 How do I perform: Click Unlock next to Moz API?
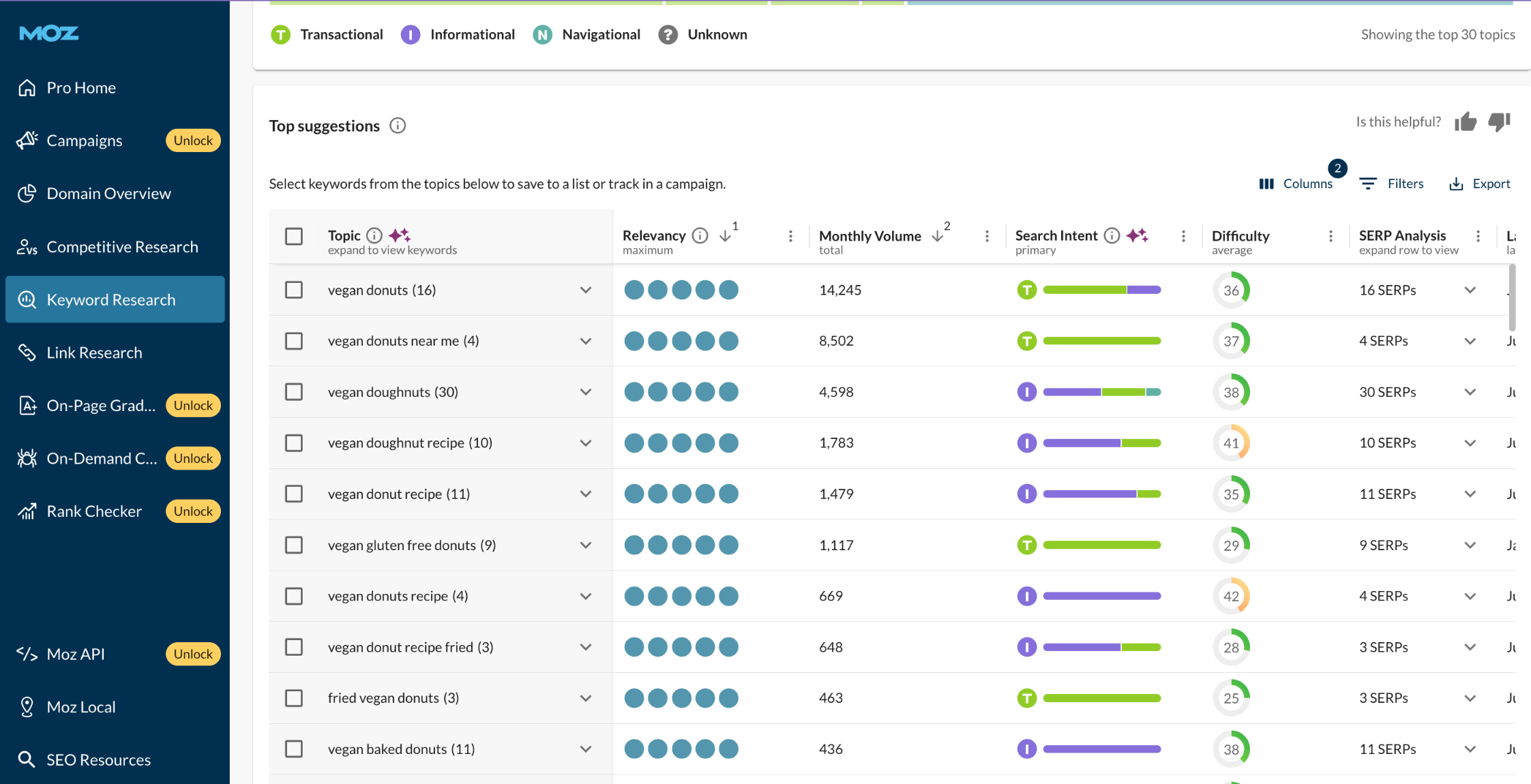[x=193, y=654]
